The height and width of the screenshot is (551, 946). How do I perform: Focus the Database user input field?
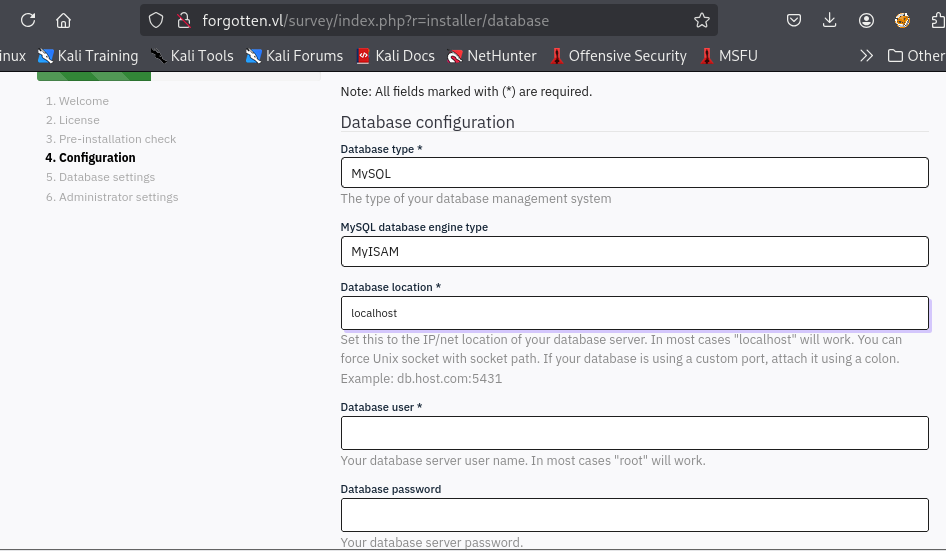point(634,433)
